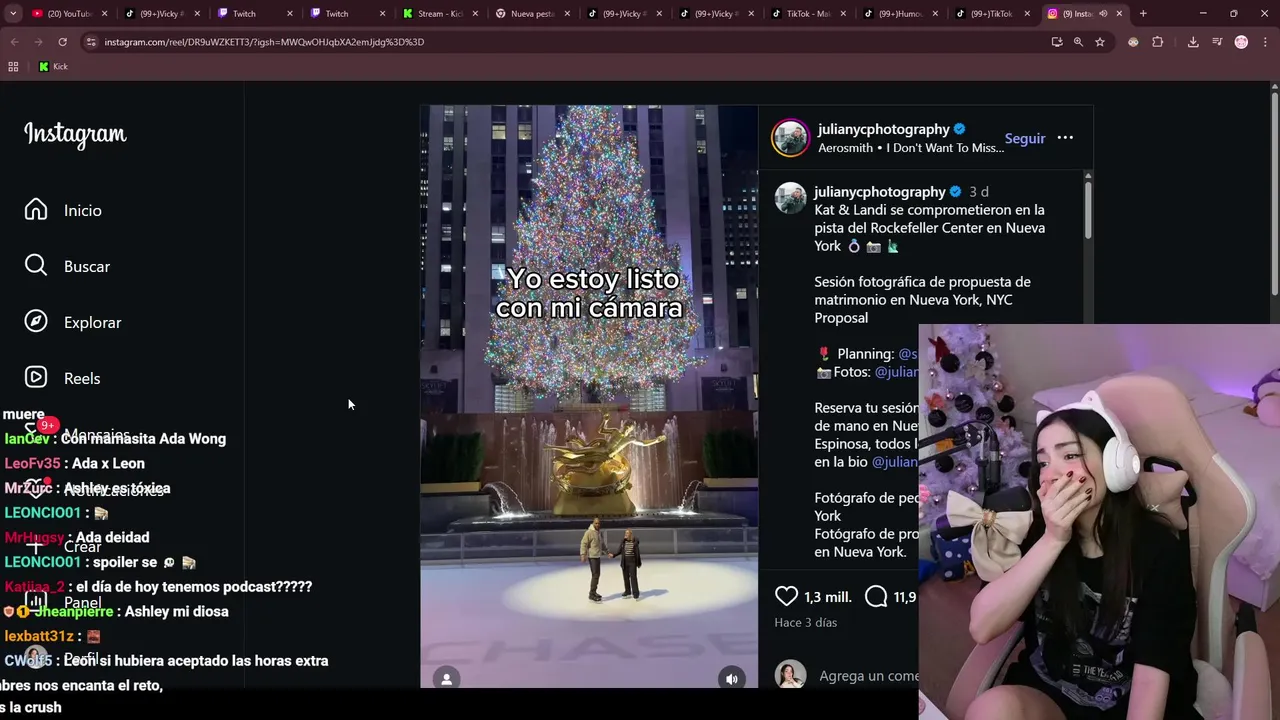Screen dimensions: 1280x720
Task: Click the Instagram logo
Action: [x=75, y=134]
